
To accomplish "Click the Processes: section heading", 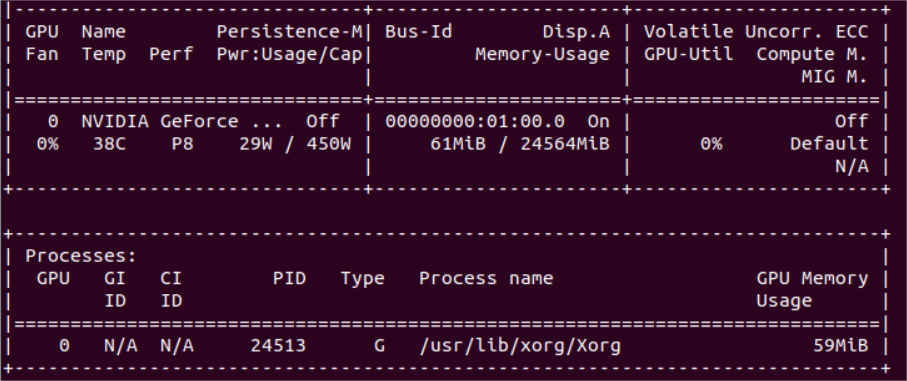I will (x=81, y=256).
